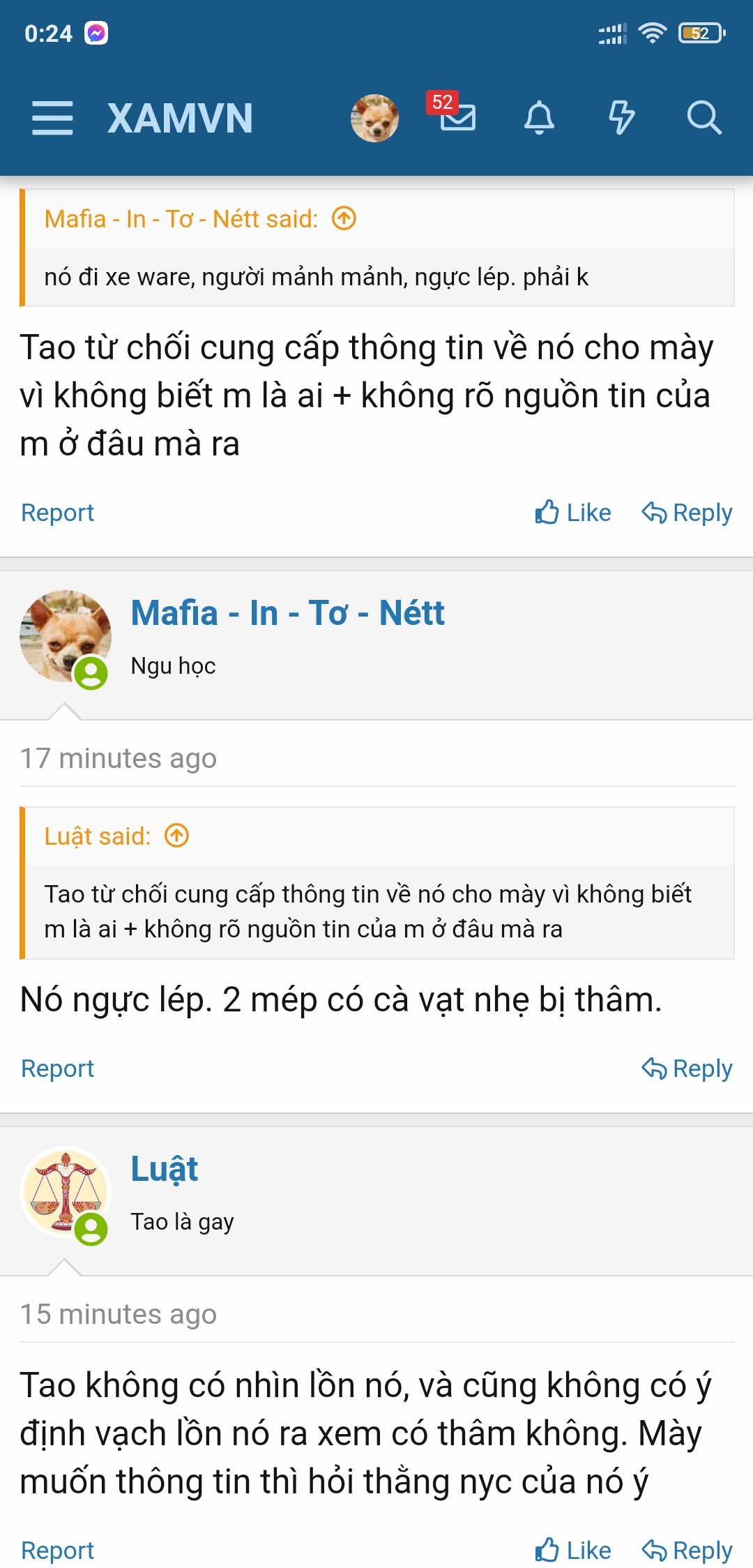Like the post starting 'Tao từ chối'

pos(573,513)
